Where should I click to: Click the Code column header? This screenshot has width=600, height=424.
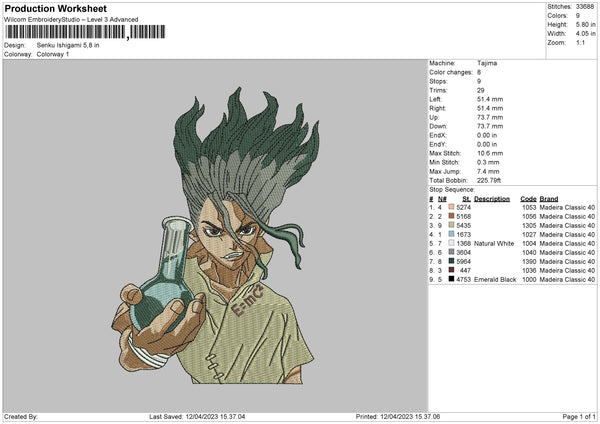pyautogui.click(x=528, y=199)
